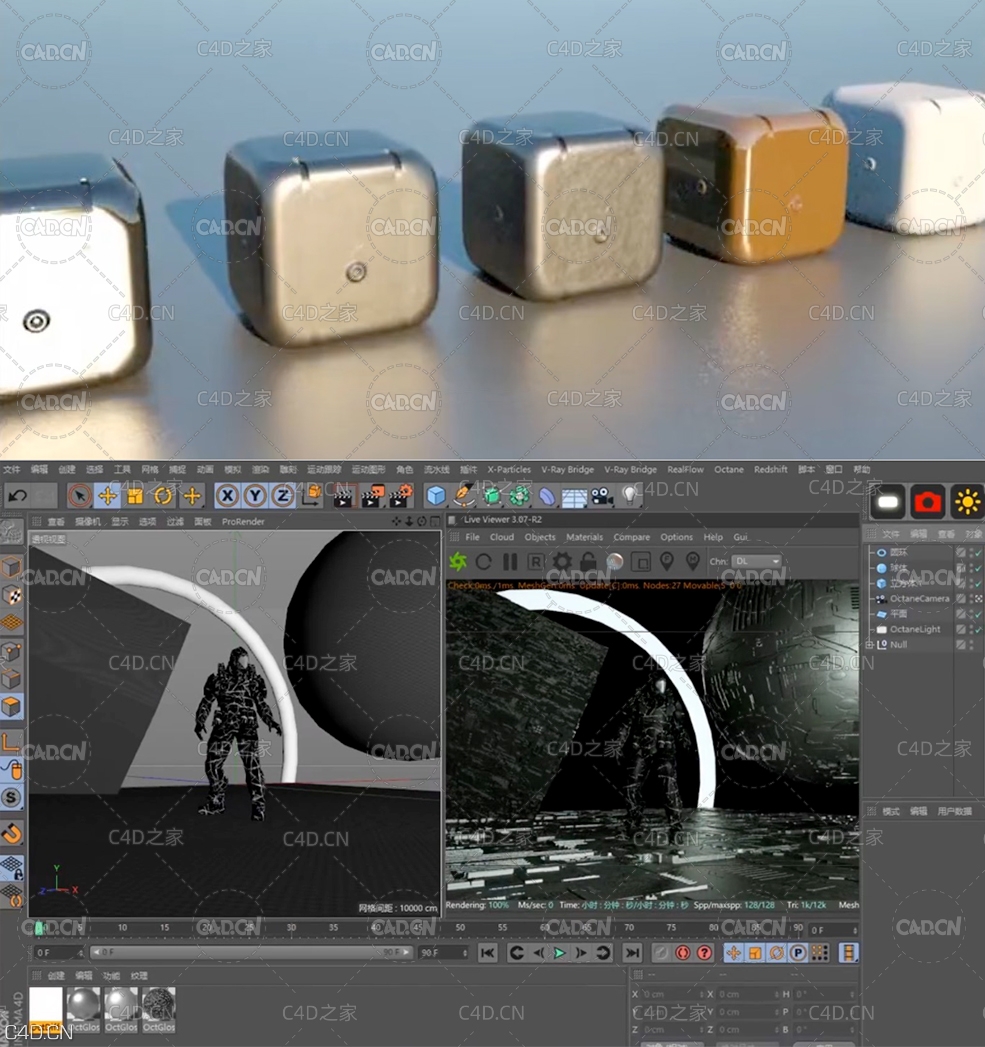Expand the Null object hierarchy
The image size is (985, 1047).
pos(869,645)
